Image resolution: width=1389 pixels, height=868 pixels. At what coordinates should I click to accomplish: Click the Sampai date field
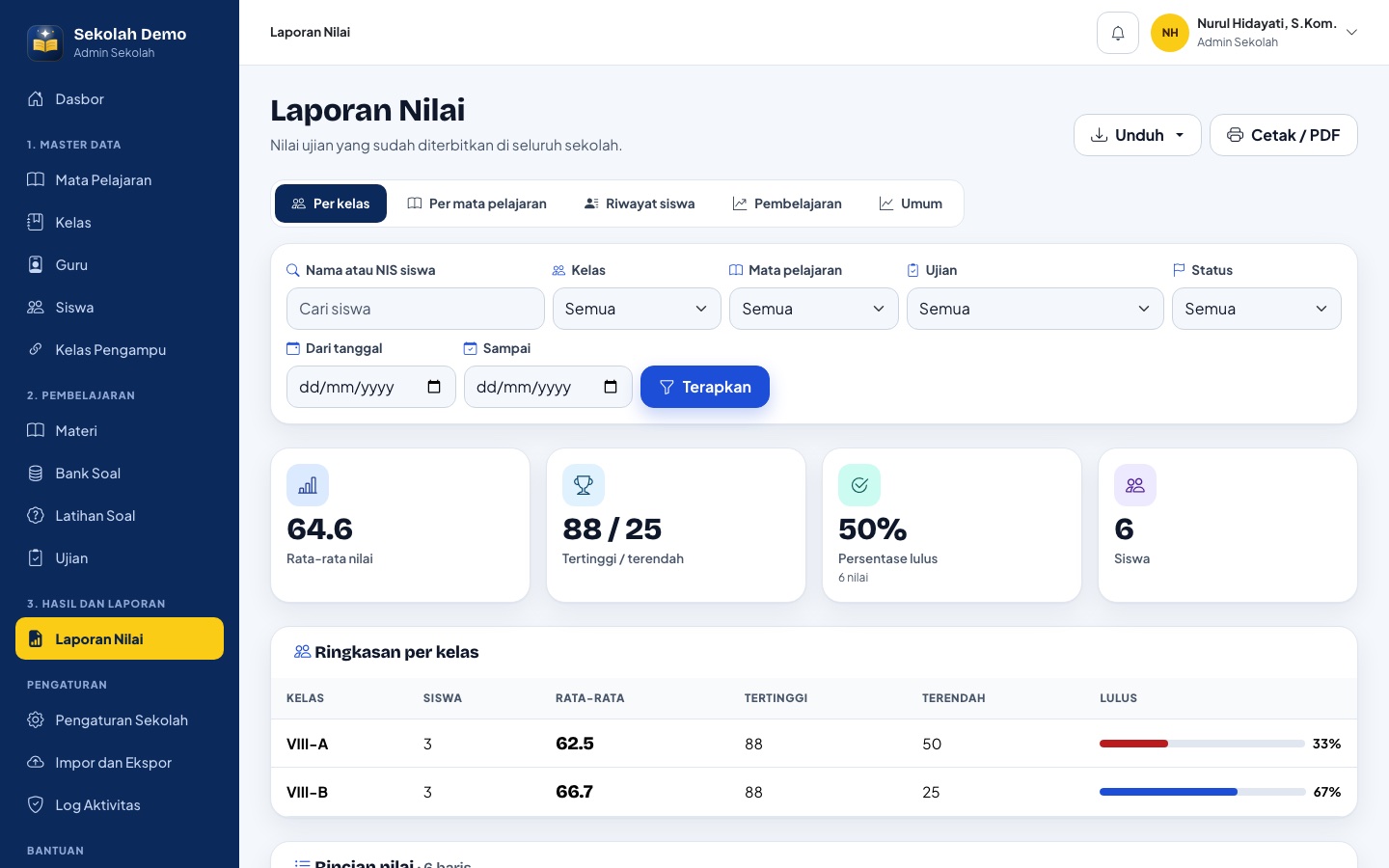click(548, 387)
